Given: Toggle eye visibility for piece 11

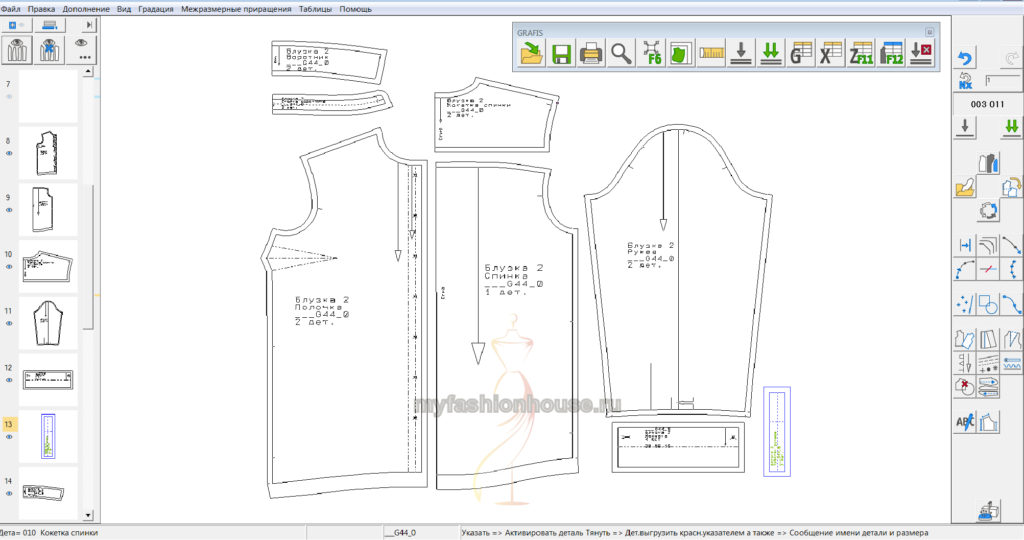Looking at the screenshot, I should point(9,322).
